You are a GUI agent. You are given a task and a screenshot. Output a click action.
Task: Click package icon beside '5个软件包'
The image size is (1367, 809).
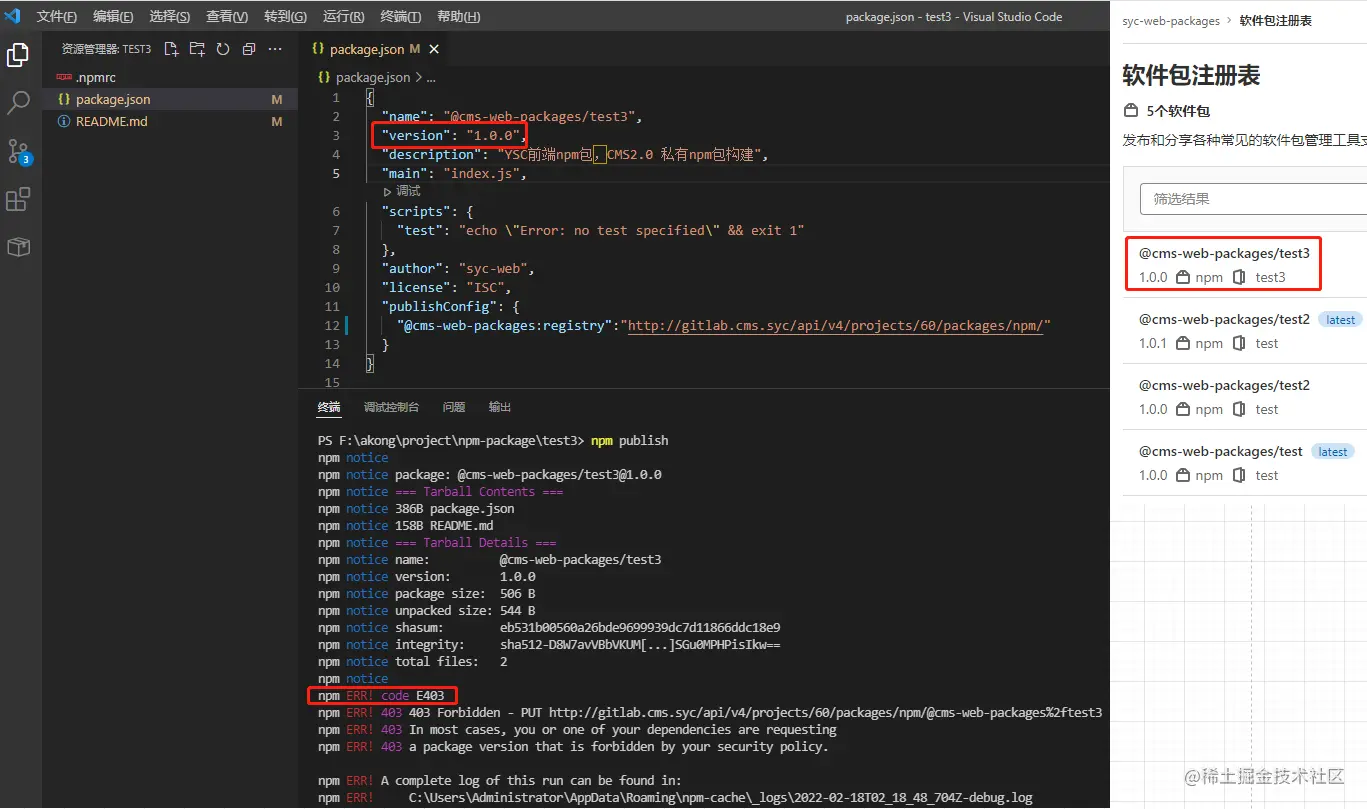[1131, 110]
